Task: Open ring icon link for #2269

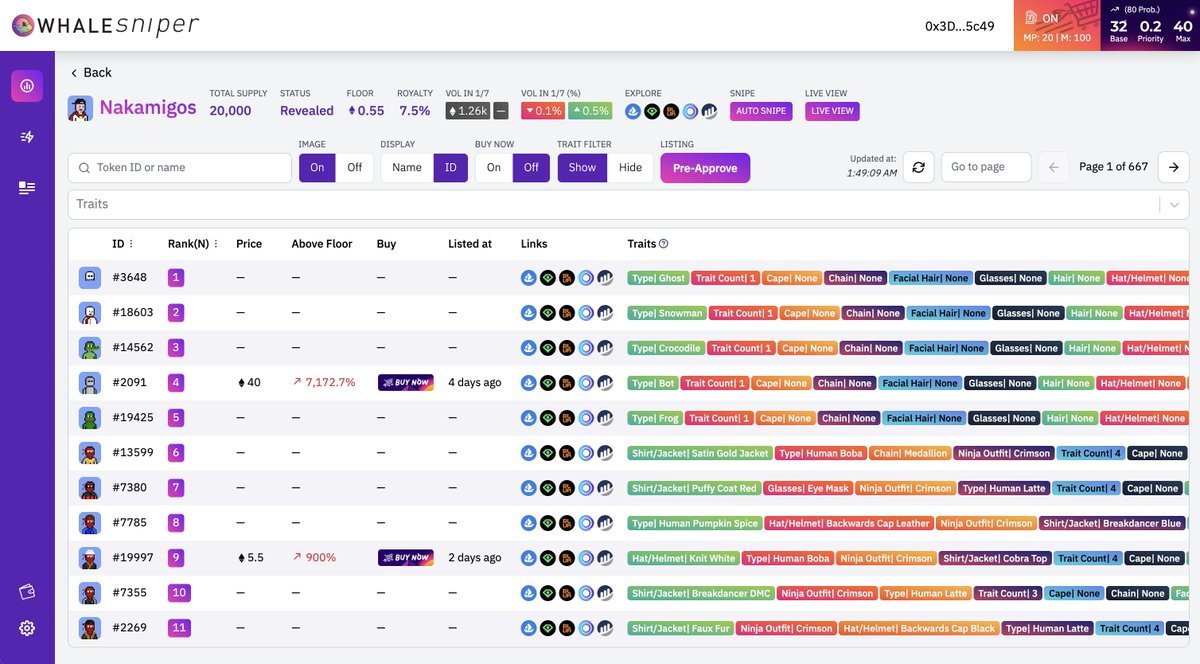Action: click(586, 628)
